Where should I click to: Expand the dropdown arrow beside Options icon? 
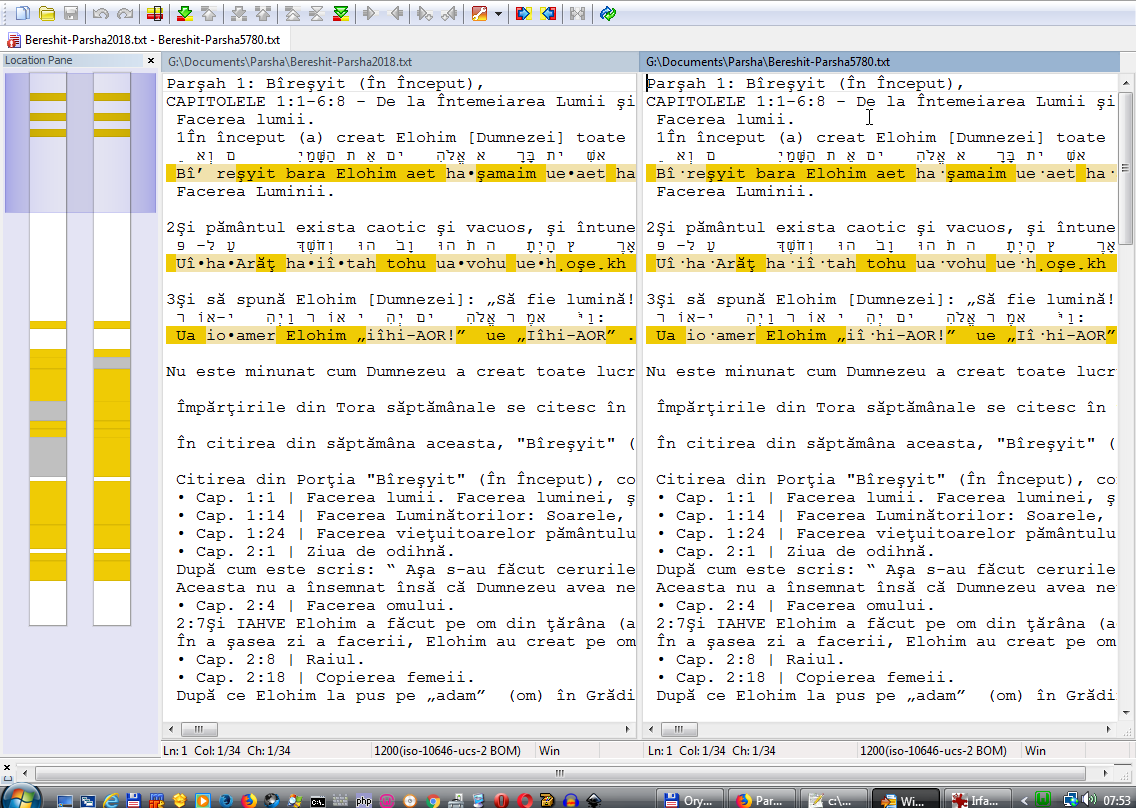pyautogui.click(x=498, y=13)
